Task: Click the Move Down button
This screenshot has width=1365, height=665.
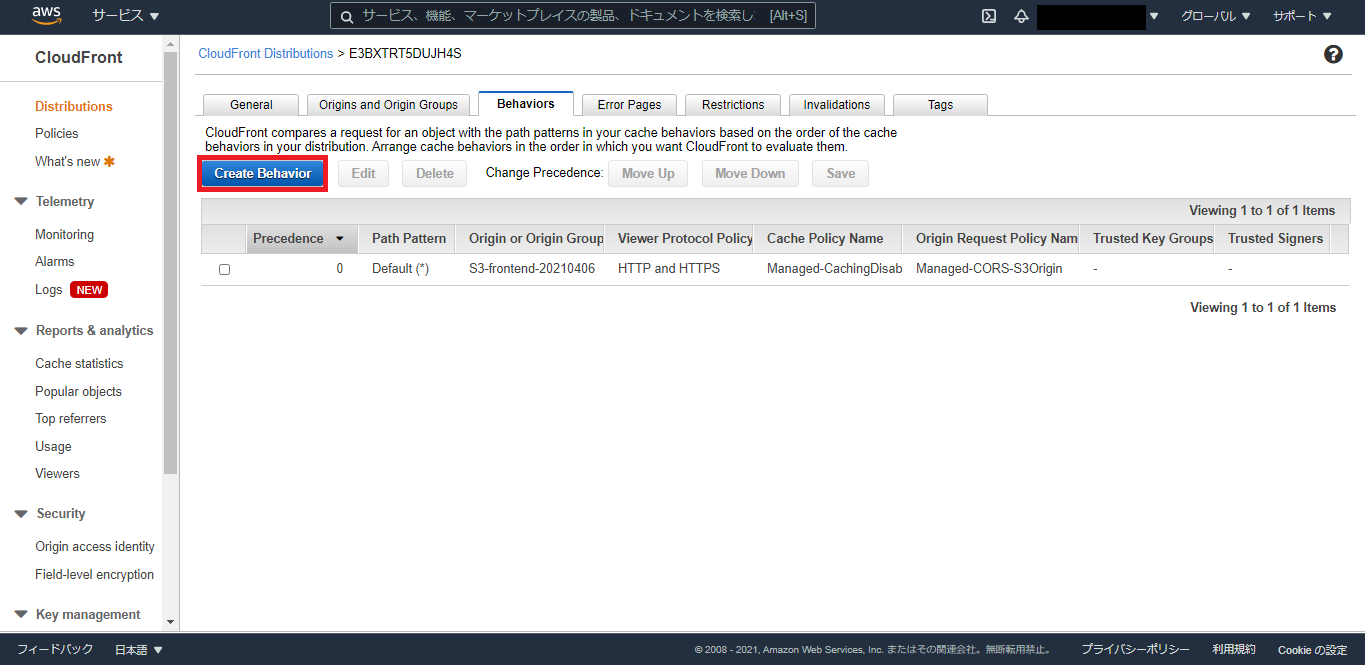Action: pos(750,173)
